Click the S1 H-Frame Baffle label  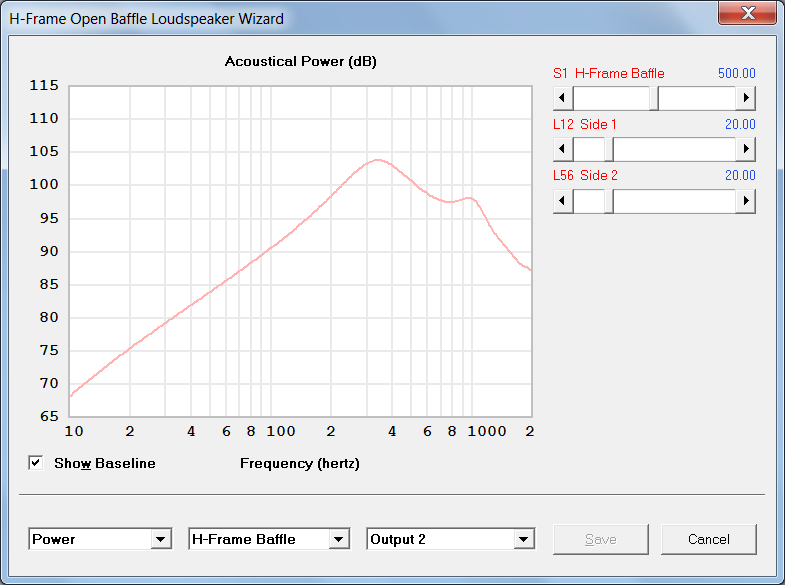coord(609,73)
